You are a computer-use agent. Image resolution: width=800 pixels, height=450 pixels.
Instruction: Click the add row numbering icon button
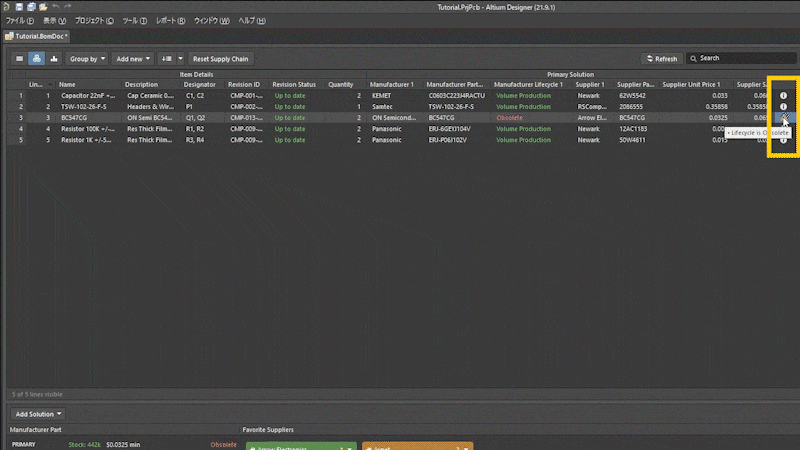(x=167, y=59)
